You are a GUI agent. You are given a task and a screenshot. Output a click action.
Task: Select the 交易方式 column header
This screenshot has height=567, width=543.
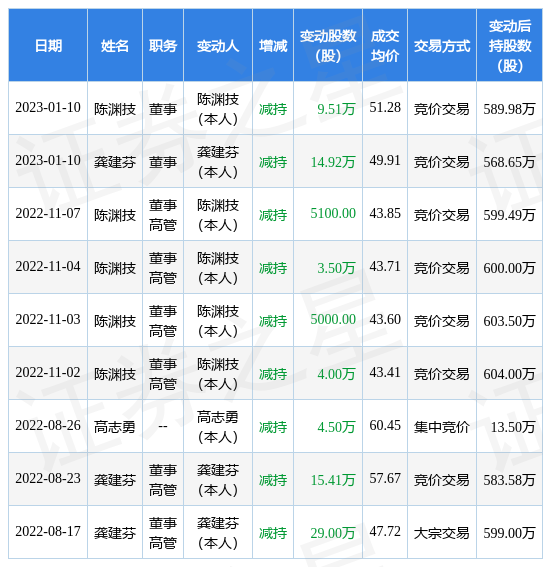442,46
